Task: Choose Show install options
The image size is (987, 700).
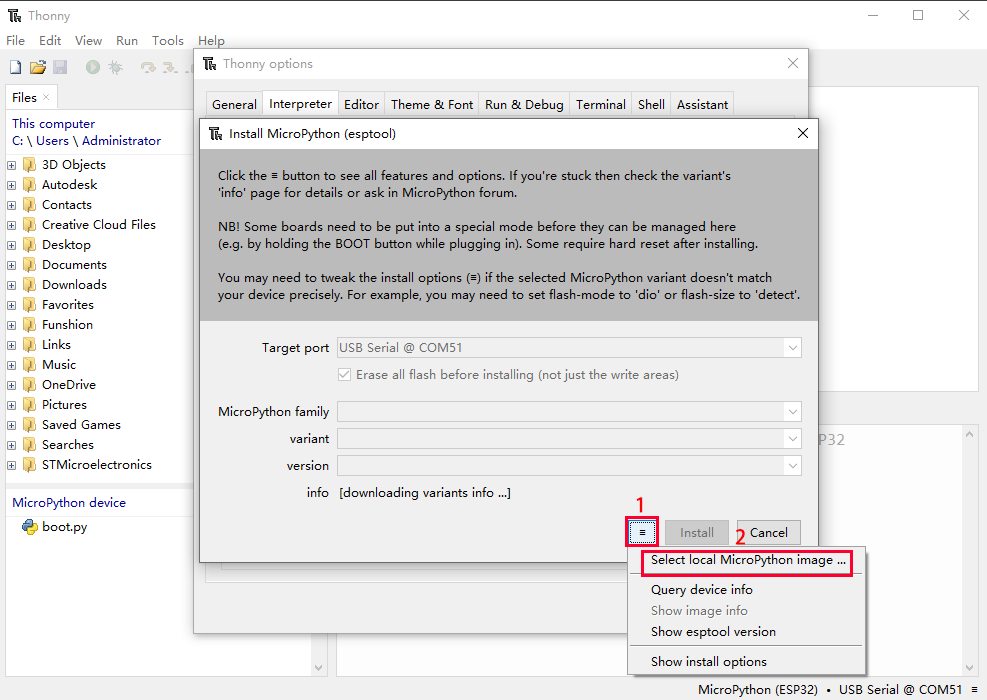Action: point(708,662)
